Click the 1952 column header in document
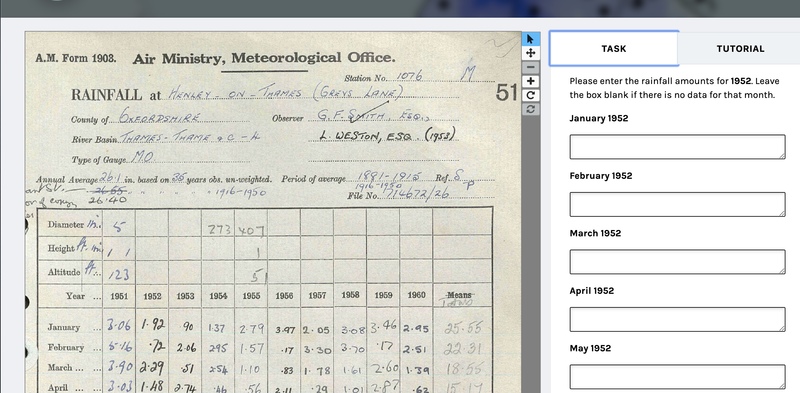Image resolution: width=800 pixels, height=393 pixels. (x=152, y=296)
